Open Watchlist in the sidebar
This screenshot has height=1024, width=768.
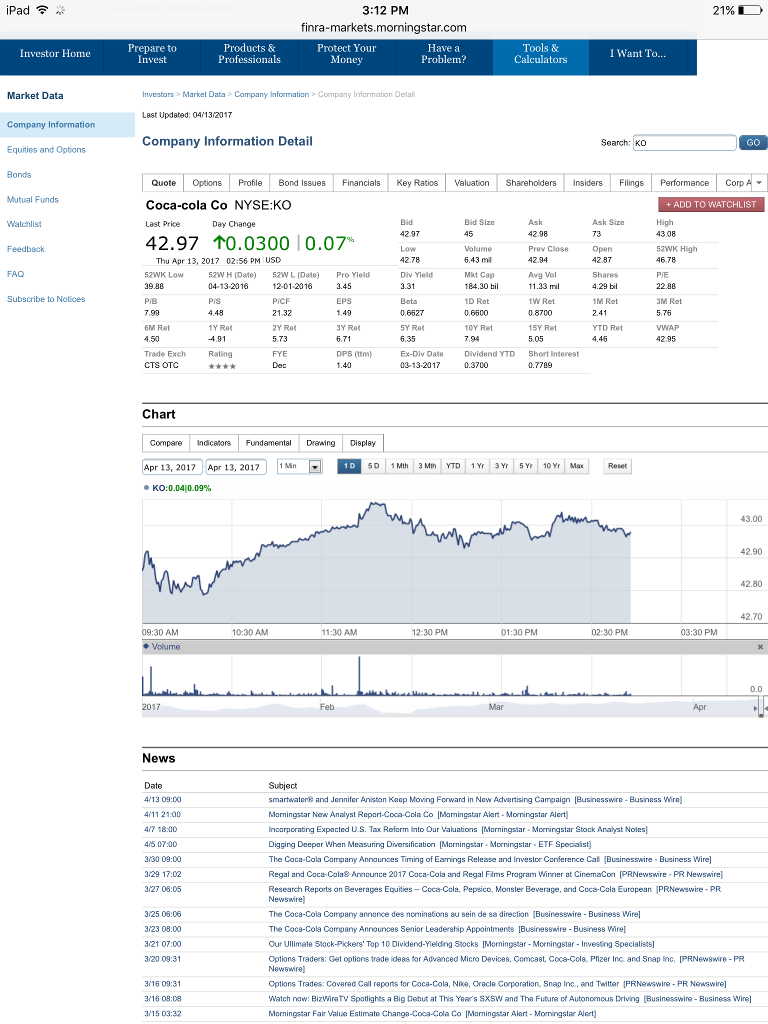point(24,224)
